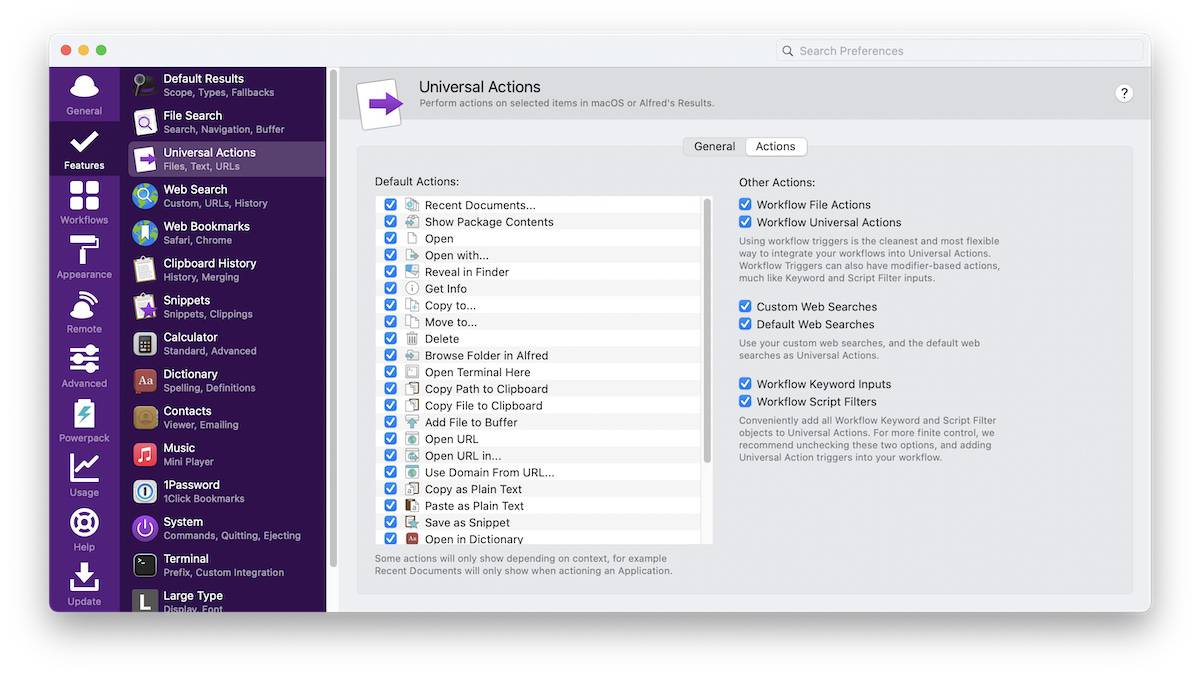Uncheck Workflow Universal Actions
This screenshot has height=677, width=1200.
[x=745, y=222]
